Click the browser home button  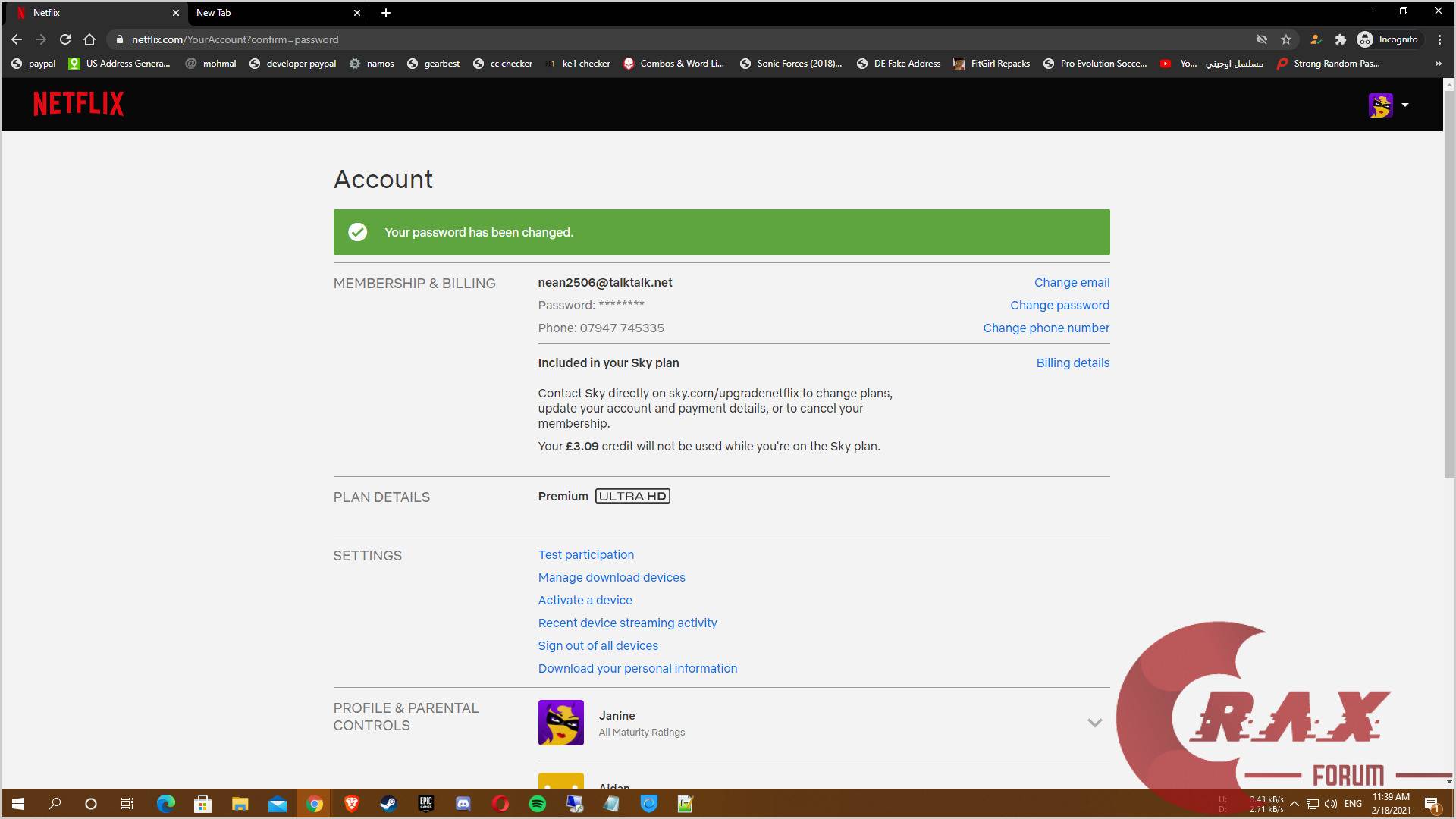point(89,39)
